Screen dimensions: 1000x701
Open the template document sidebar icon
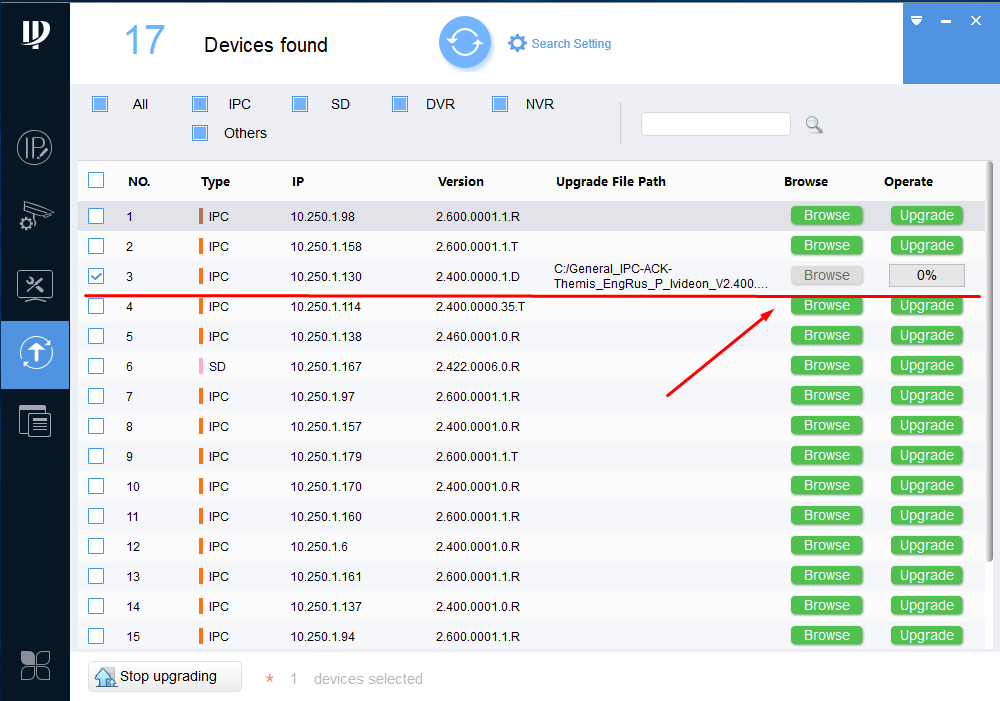35,421
